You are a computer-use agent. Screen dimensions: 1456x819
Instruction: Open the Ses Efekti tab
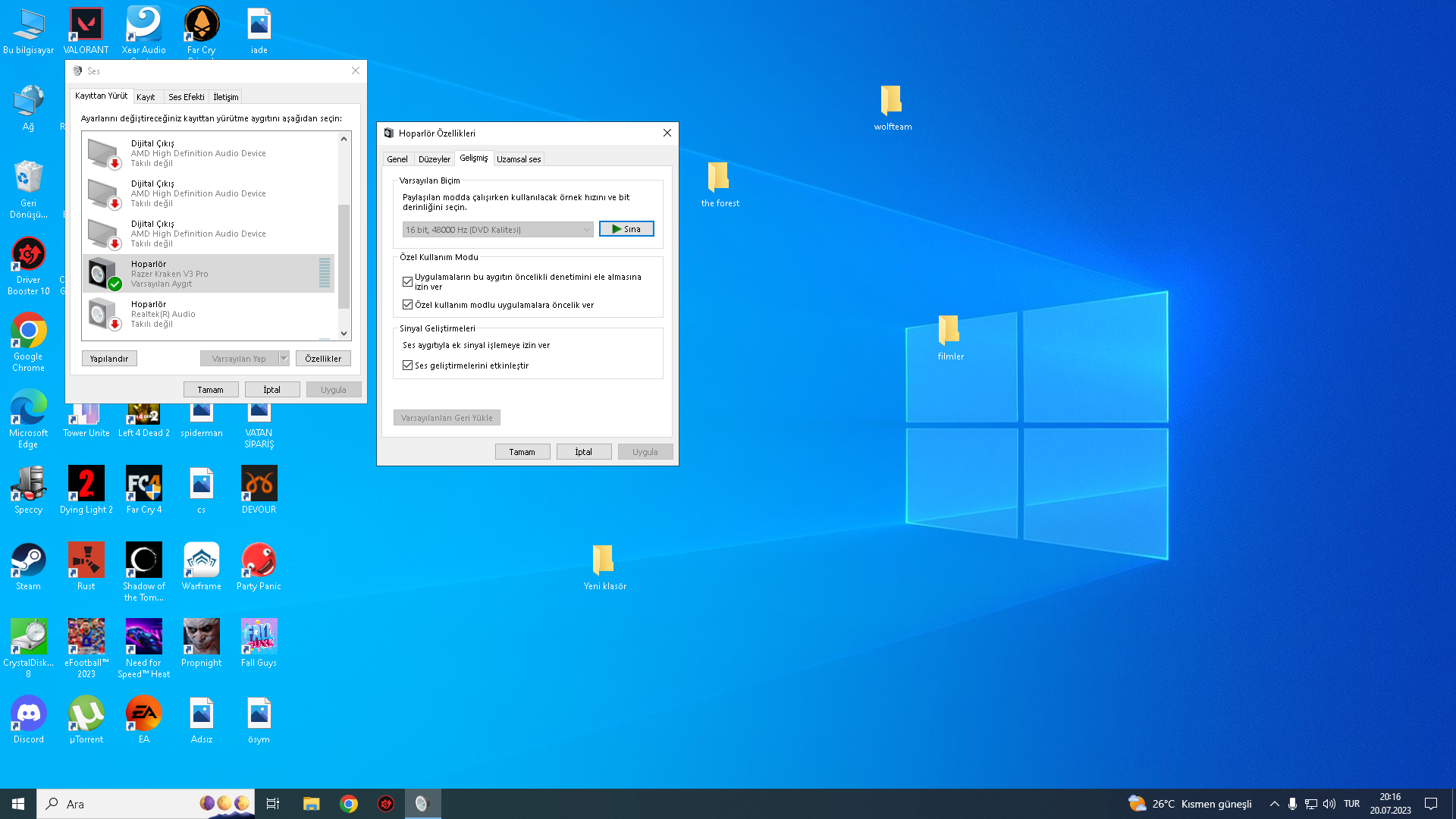(187, 97)
